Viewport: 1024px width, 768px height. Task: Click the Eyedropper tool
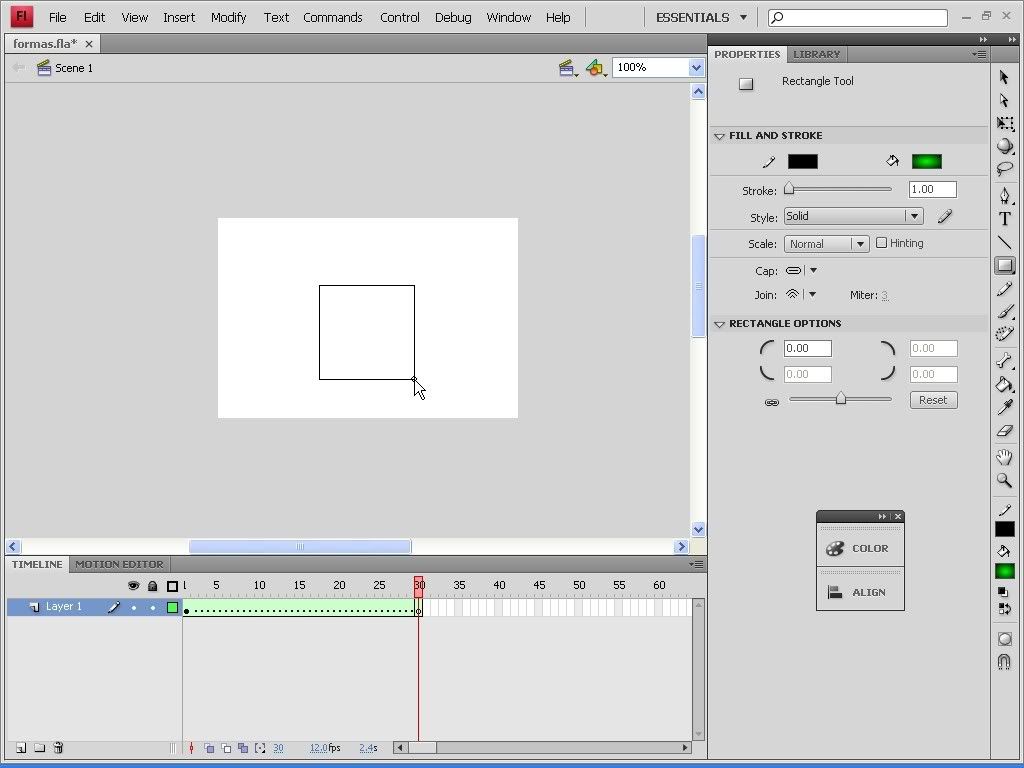tap(1004, 408)
